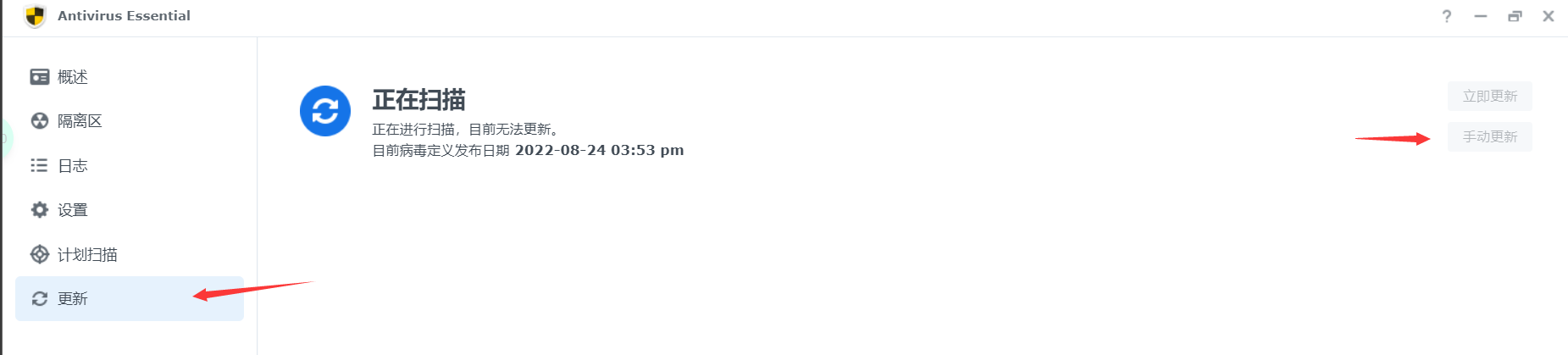Image resolution: width=1568 pixels, height=355 pixels.
Task: Click the large blue sync status icon
Action: [x=325, y=111]
